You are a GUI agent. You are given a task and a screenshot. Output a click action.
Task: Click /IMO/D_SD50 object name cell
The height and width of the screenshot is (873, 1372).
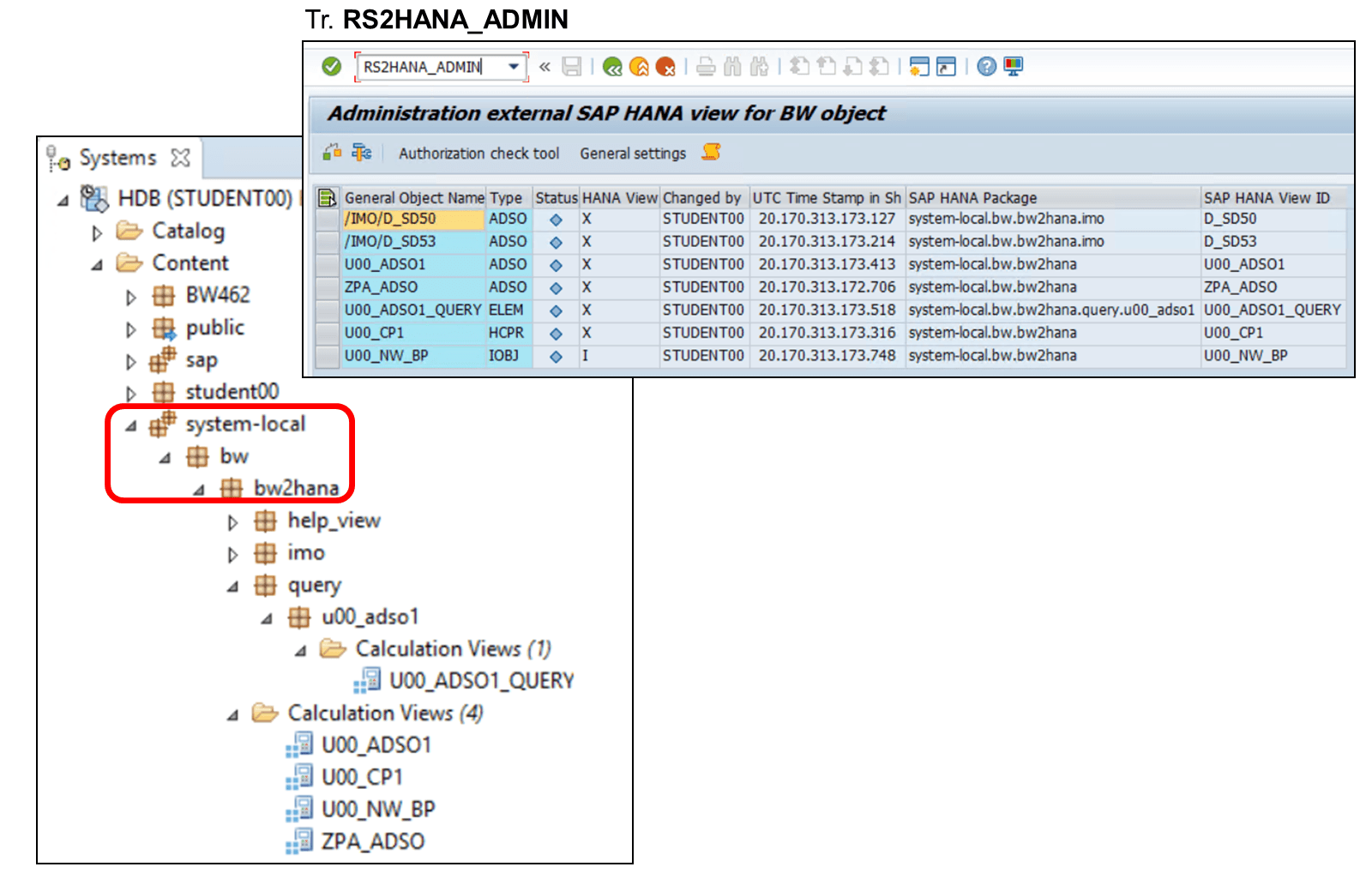(414, 220)
